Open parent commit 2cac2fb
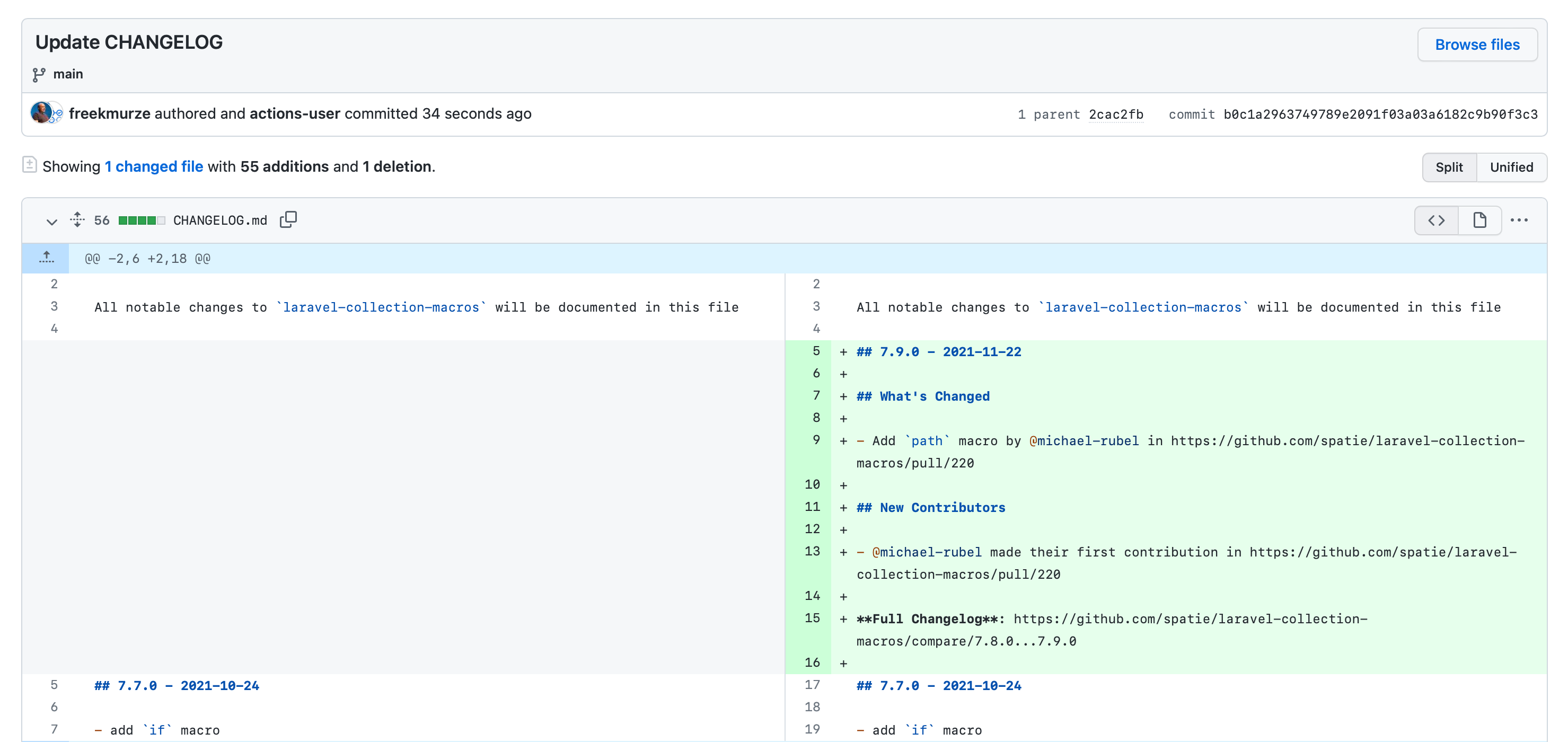This screenshot has width=1568, height=742. [1116, 114]
